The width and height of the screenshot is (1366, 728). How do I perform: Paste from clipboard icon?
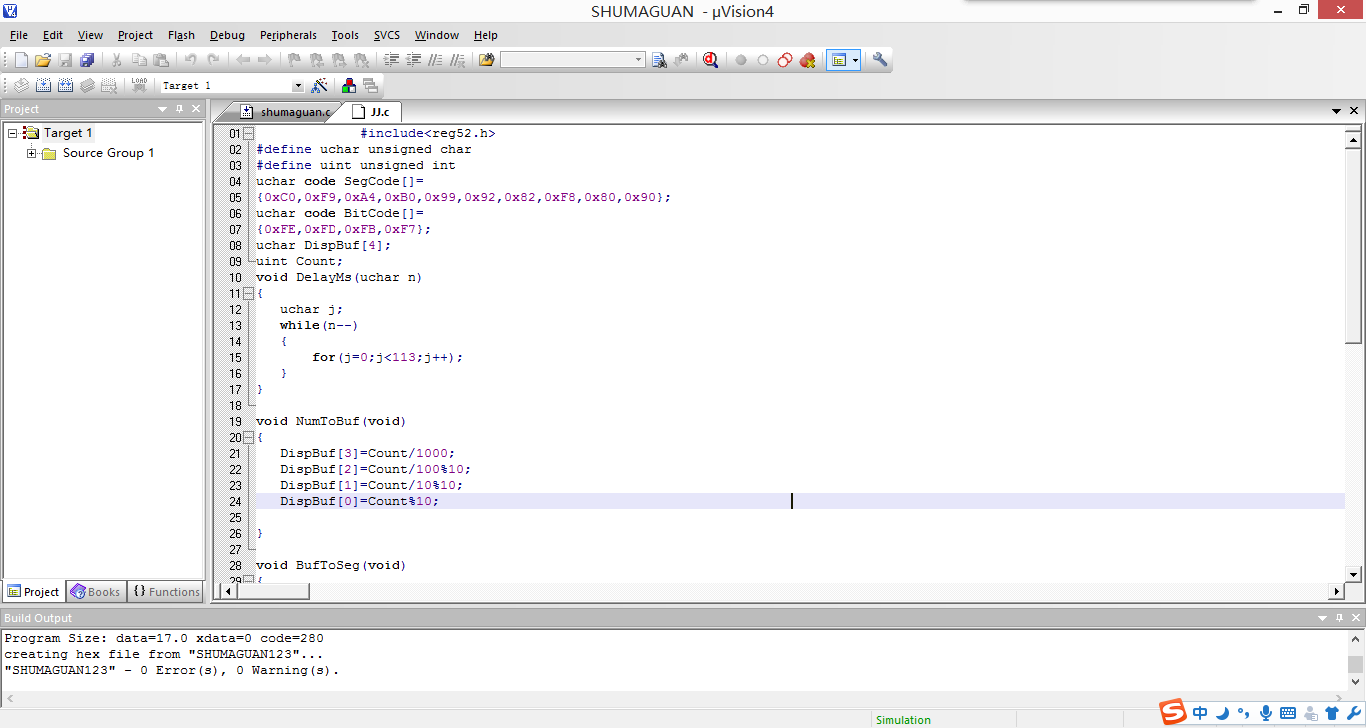click(160, 60)
